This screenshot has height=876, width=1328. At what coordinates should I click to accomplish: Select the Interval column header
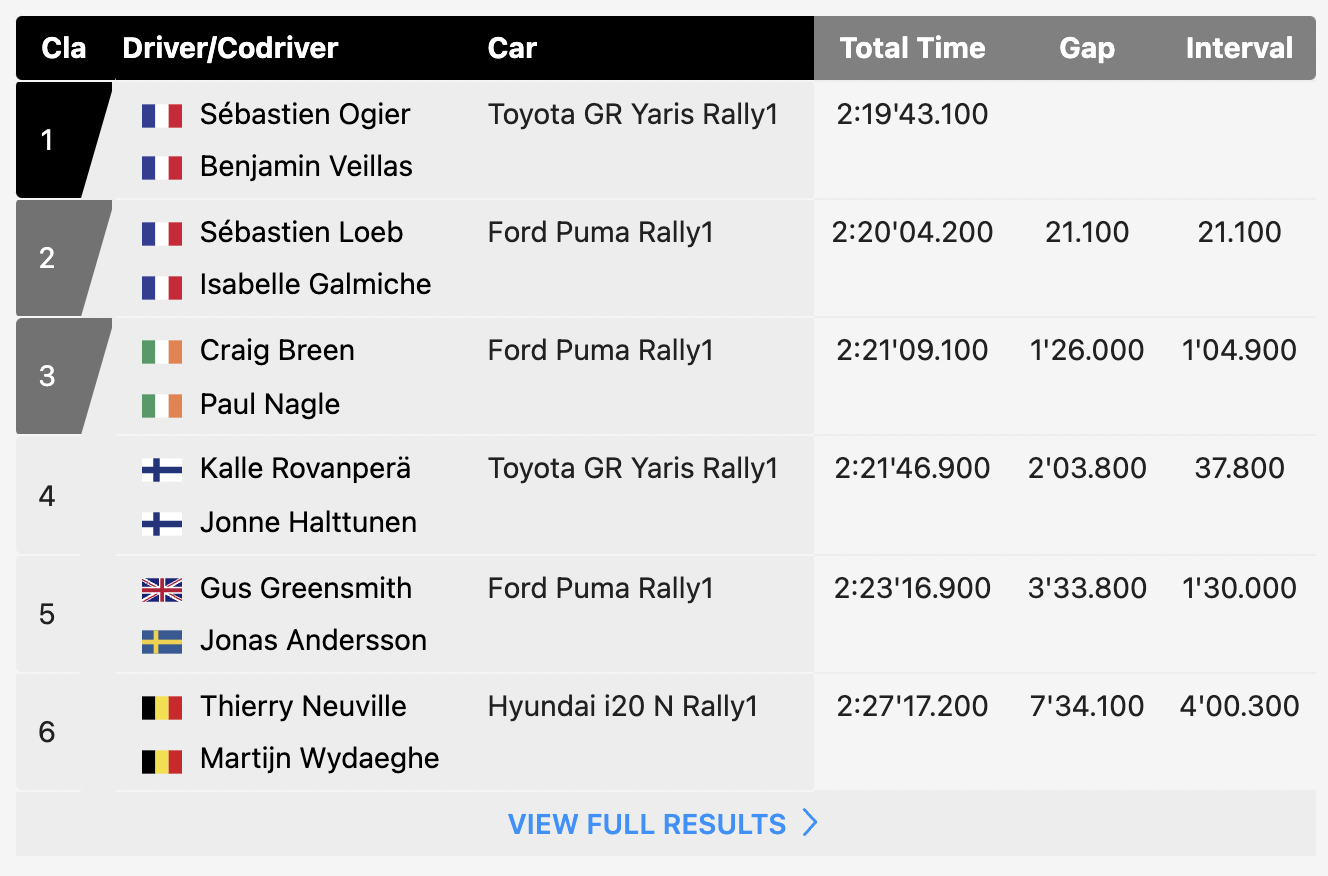pos(1239,48)
